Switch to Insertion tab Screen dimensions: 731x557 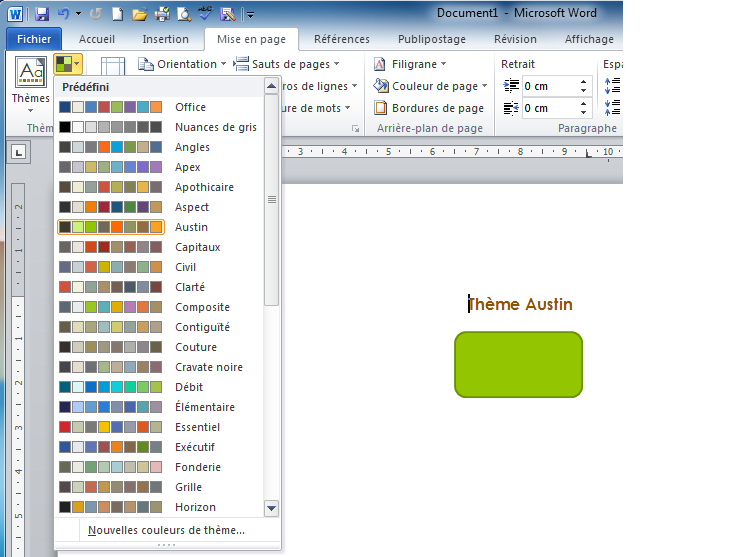(166, 39)
